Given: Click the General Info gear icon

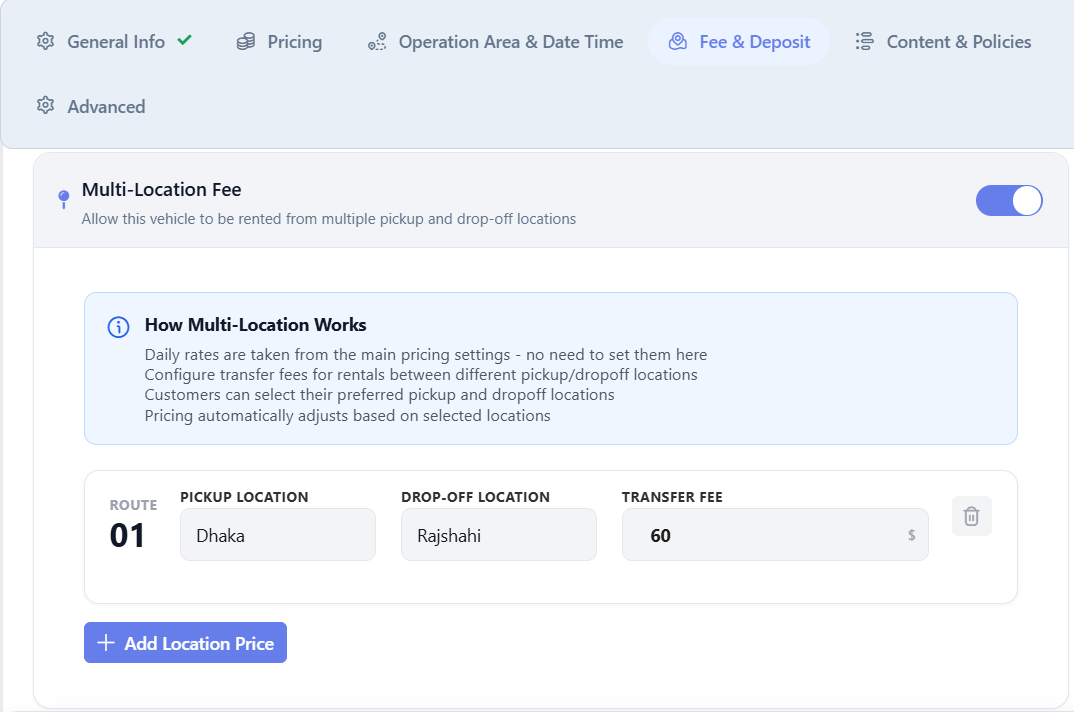Looking at the screenshot, I should (45, 41).
